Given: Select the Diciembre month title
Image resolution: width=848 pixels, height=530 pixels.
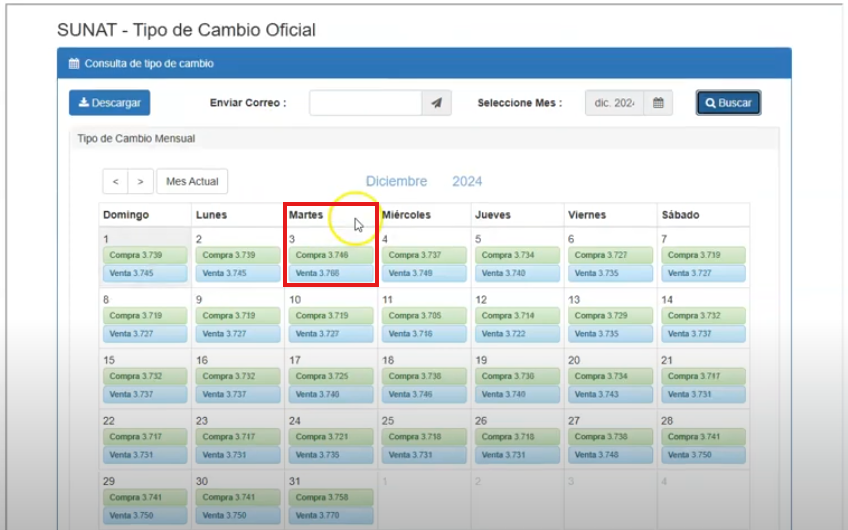Looking at the screenshot, I should click(396, 181).
